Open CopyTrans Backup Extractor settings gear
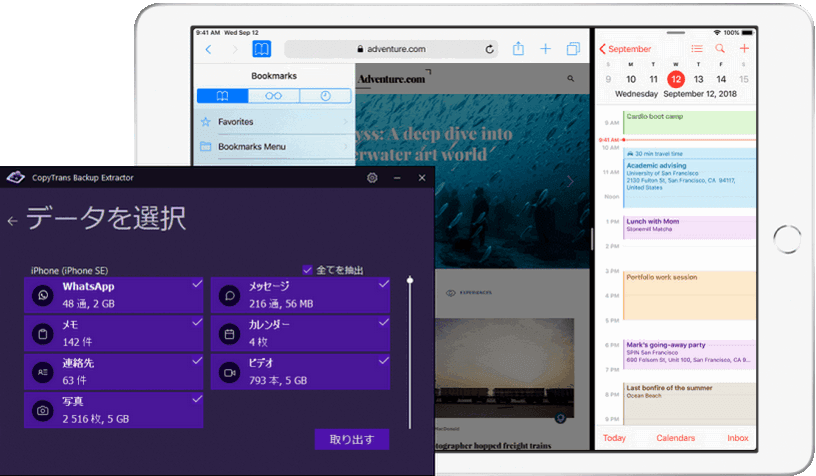The width and height of the screenshot is (816, 476). point(372,178)
